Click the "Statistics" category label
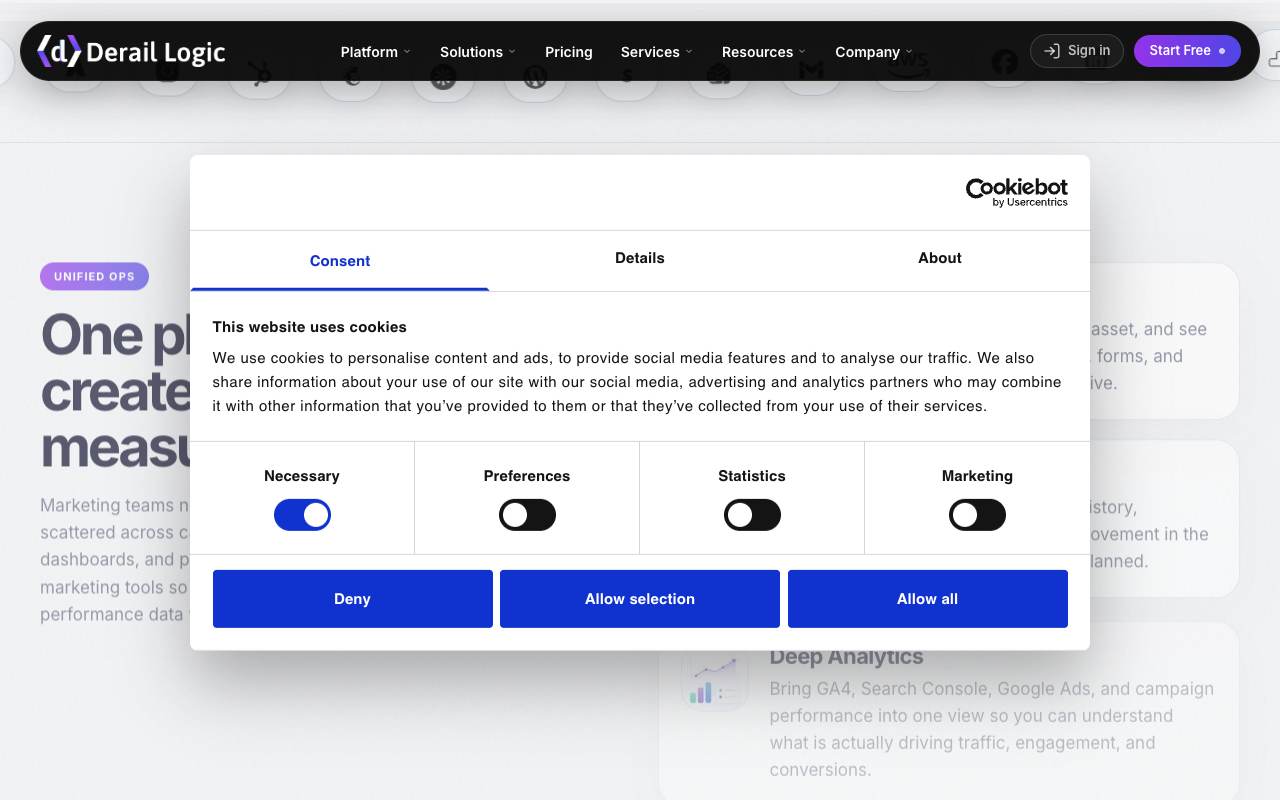 [x=752, y=476]
